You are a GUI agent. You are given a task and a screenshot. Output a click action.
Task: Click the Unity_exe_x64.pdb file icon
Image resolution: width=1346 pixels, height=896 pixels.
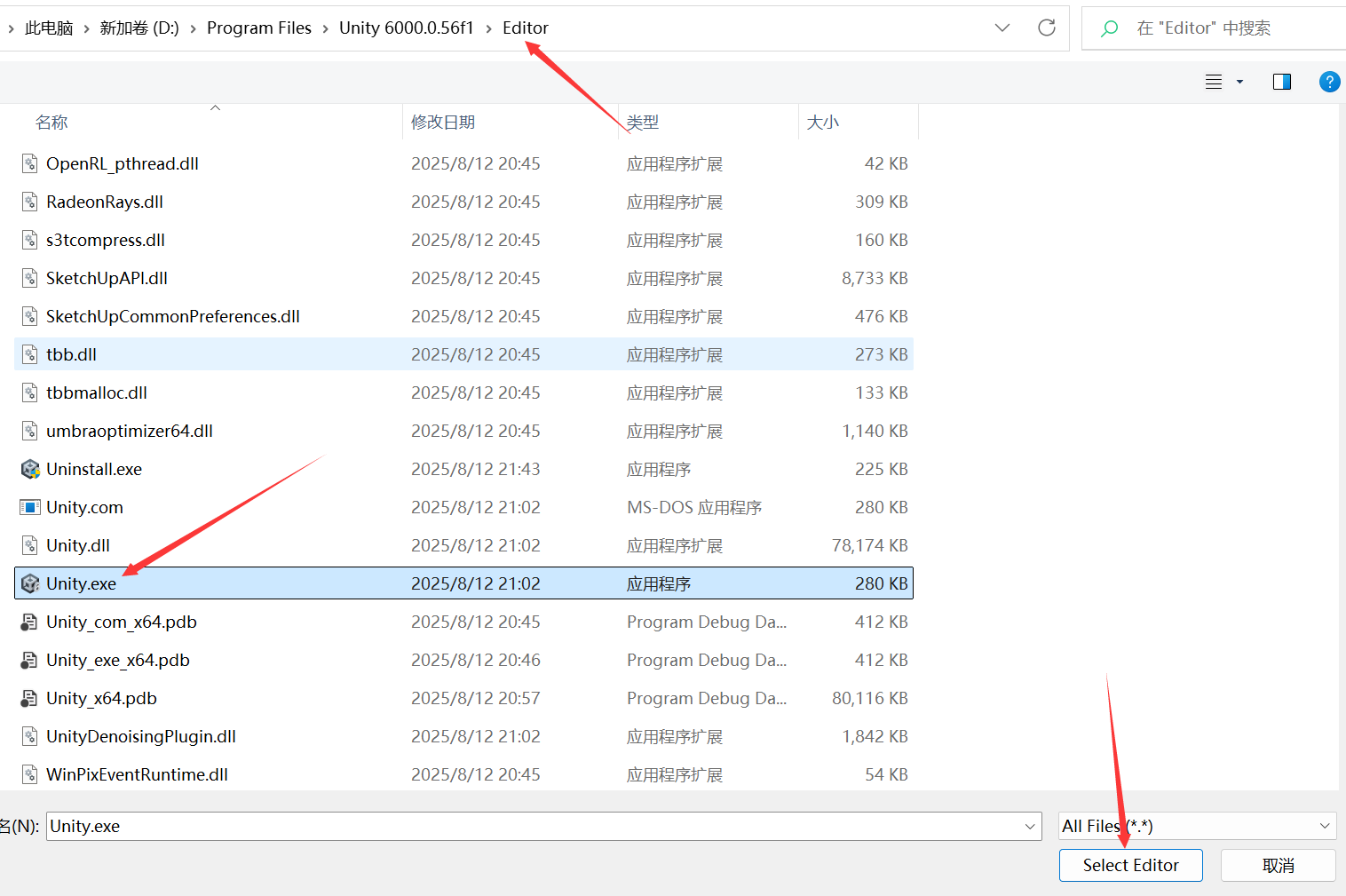click(x=30, y=660)
